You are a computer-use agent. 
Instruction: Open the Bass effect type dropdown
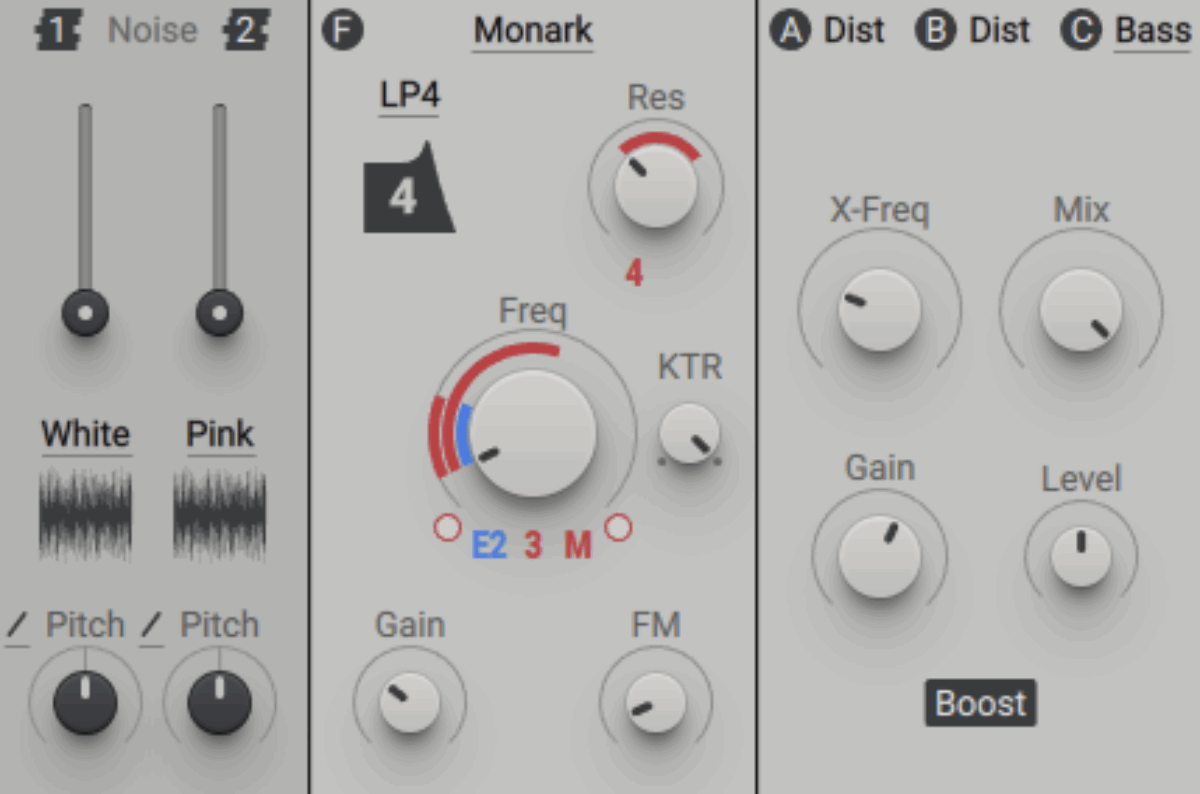pyautogui.click(x=1153, y=31)
